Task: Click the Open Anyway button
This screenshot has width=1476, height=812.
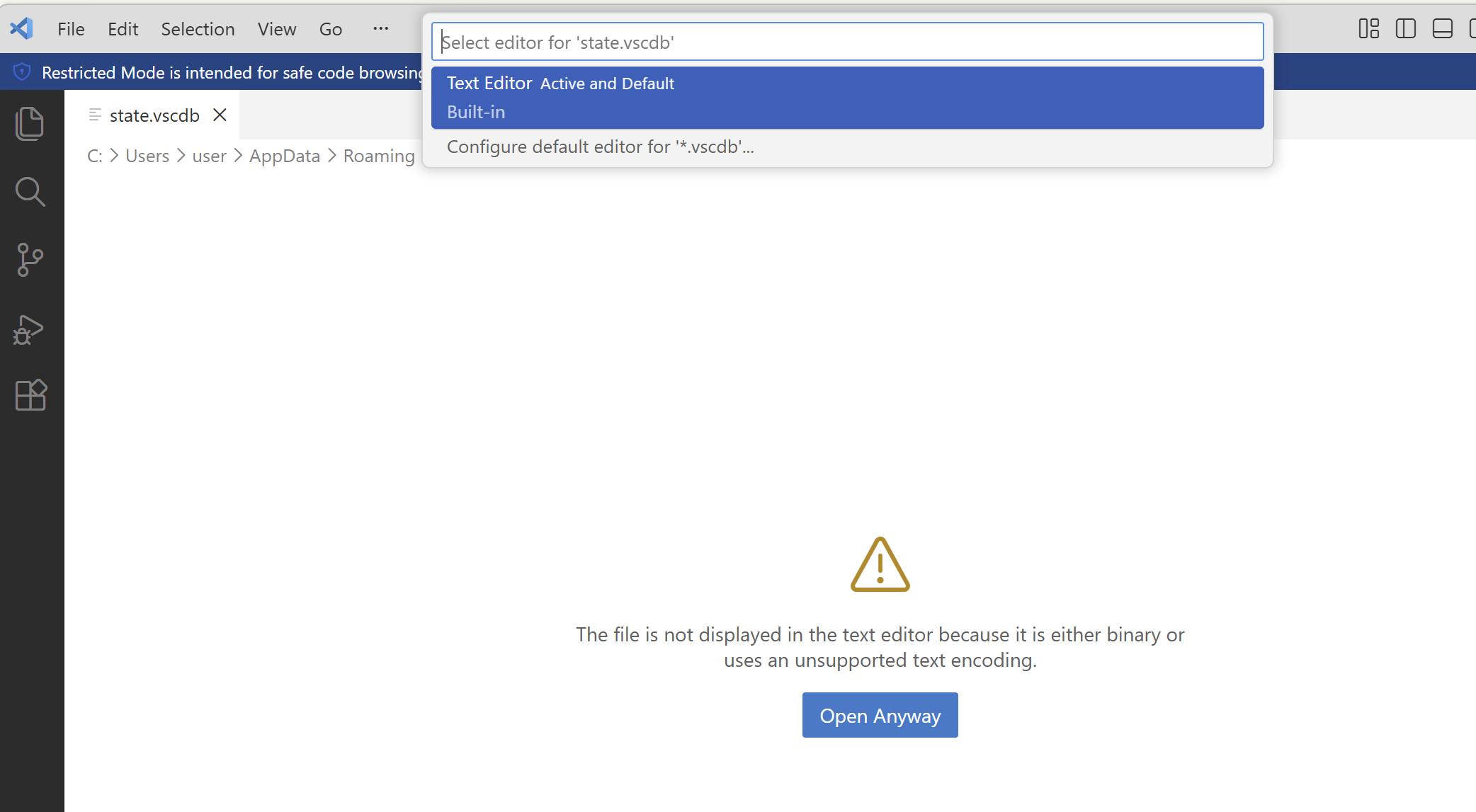Action: tap(880, 715)
